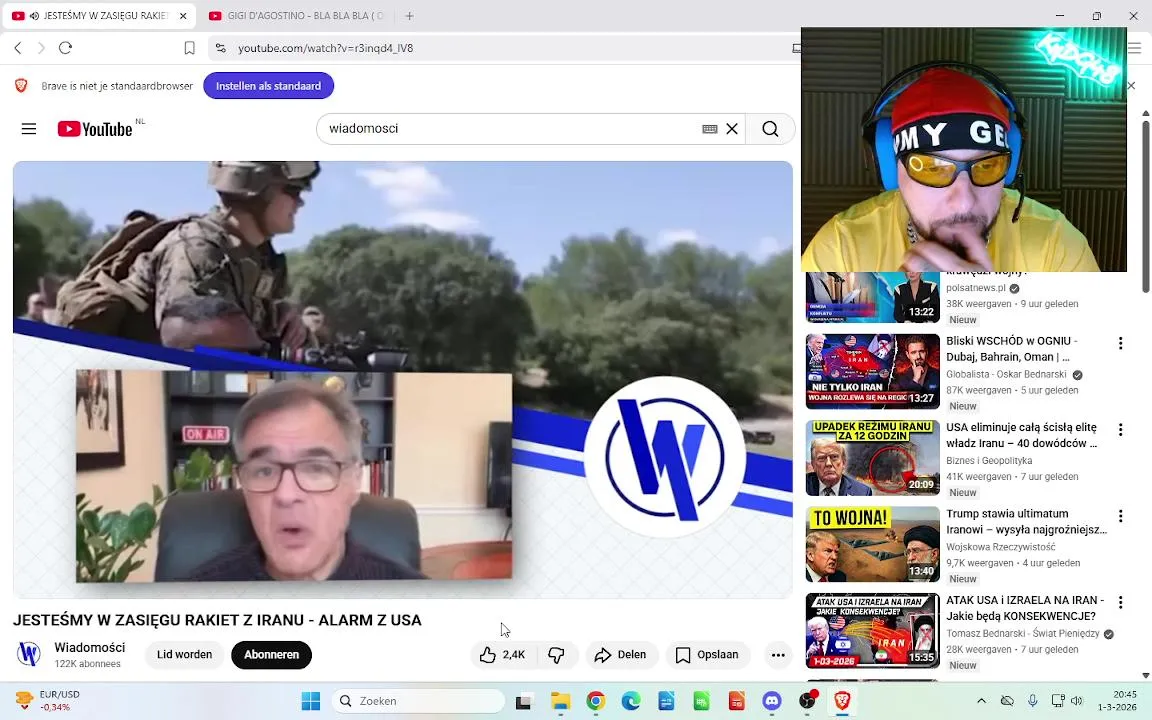This screenshot has width=1152, height=720.
Task: Open the on-screen keyboard in the search box
Action: click(709, 129)
